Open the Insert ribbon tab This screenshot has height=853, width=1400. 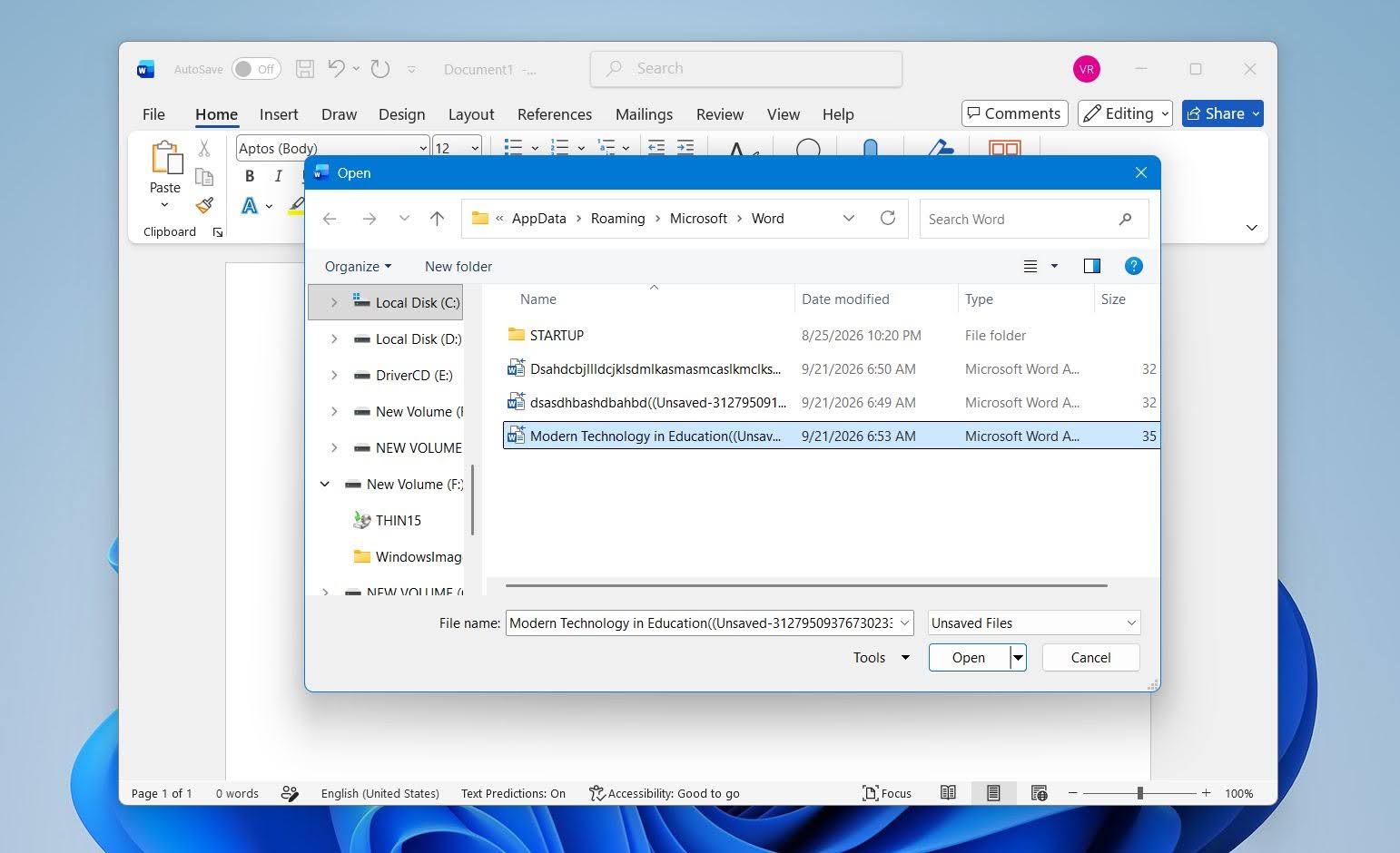(x=279, y=114)
